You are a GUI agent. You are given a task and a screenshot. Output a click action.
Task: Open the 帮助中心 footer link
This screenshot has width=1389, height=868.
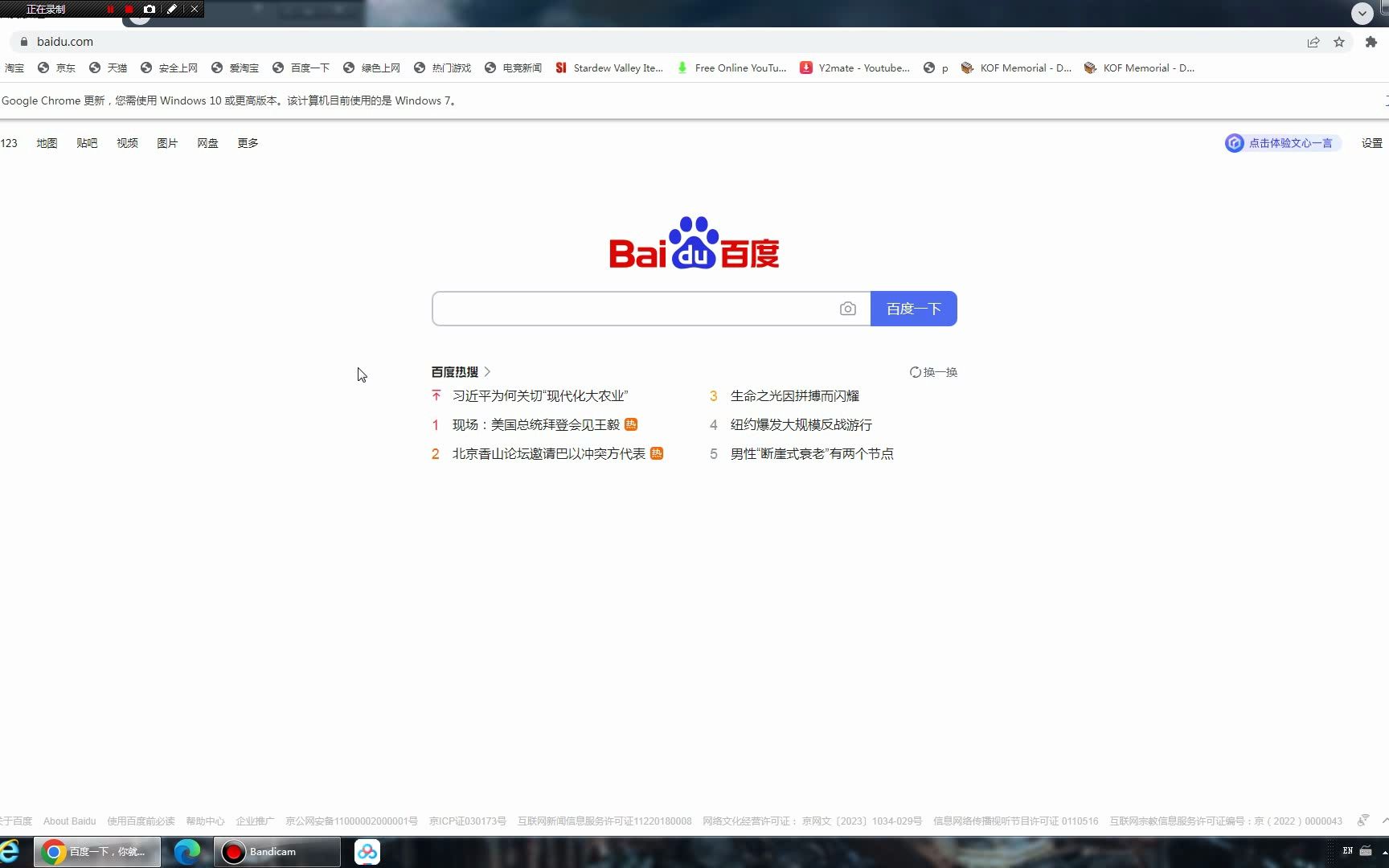tap(205, 821)
